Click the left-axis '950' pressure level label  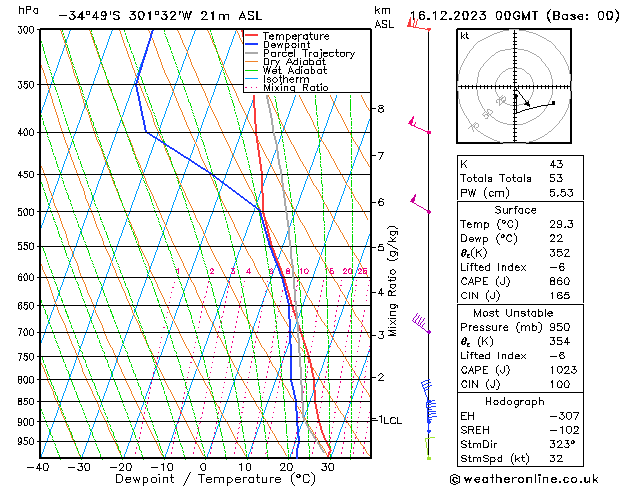point(28,441)
